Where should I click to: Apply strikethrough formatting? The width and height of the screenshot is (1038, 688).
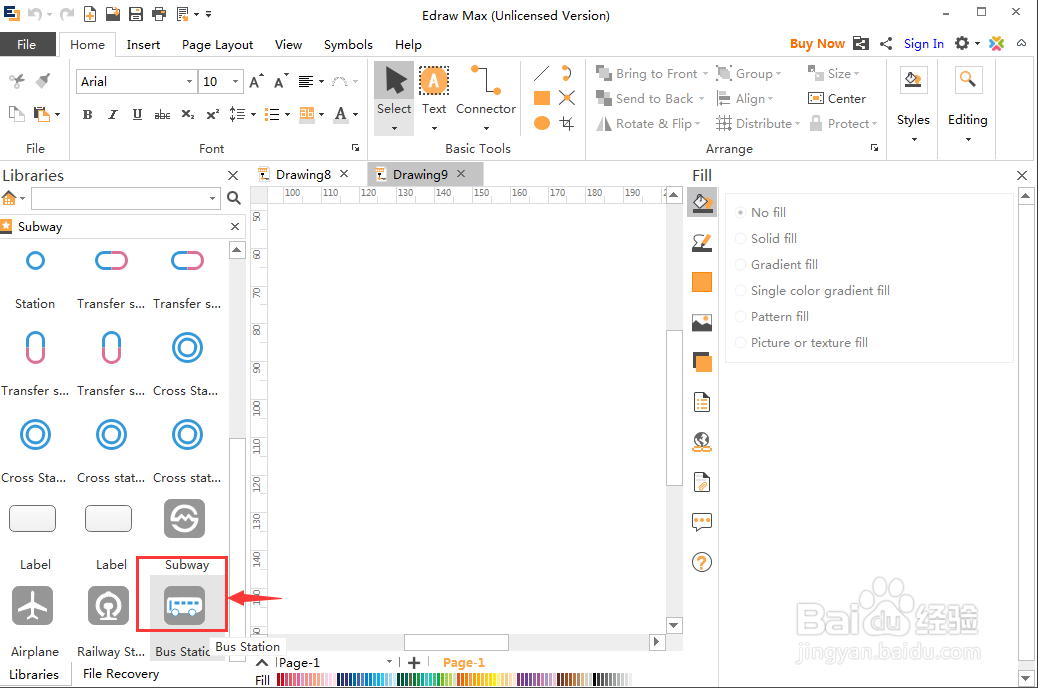tap(162, 115)
